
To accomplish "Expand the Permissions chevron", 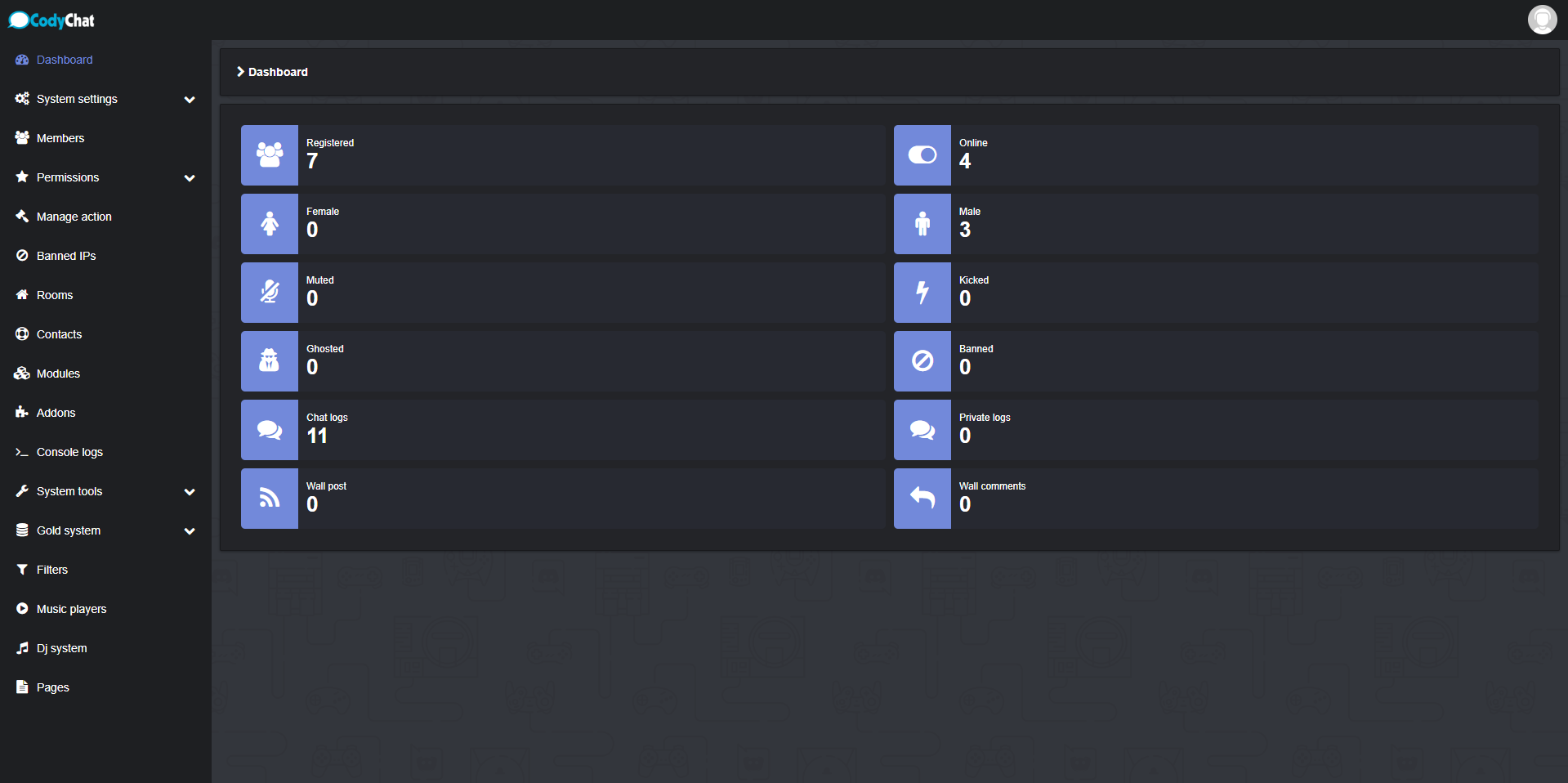I will 190,178.
